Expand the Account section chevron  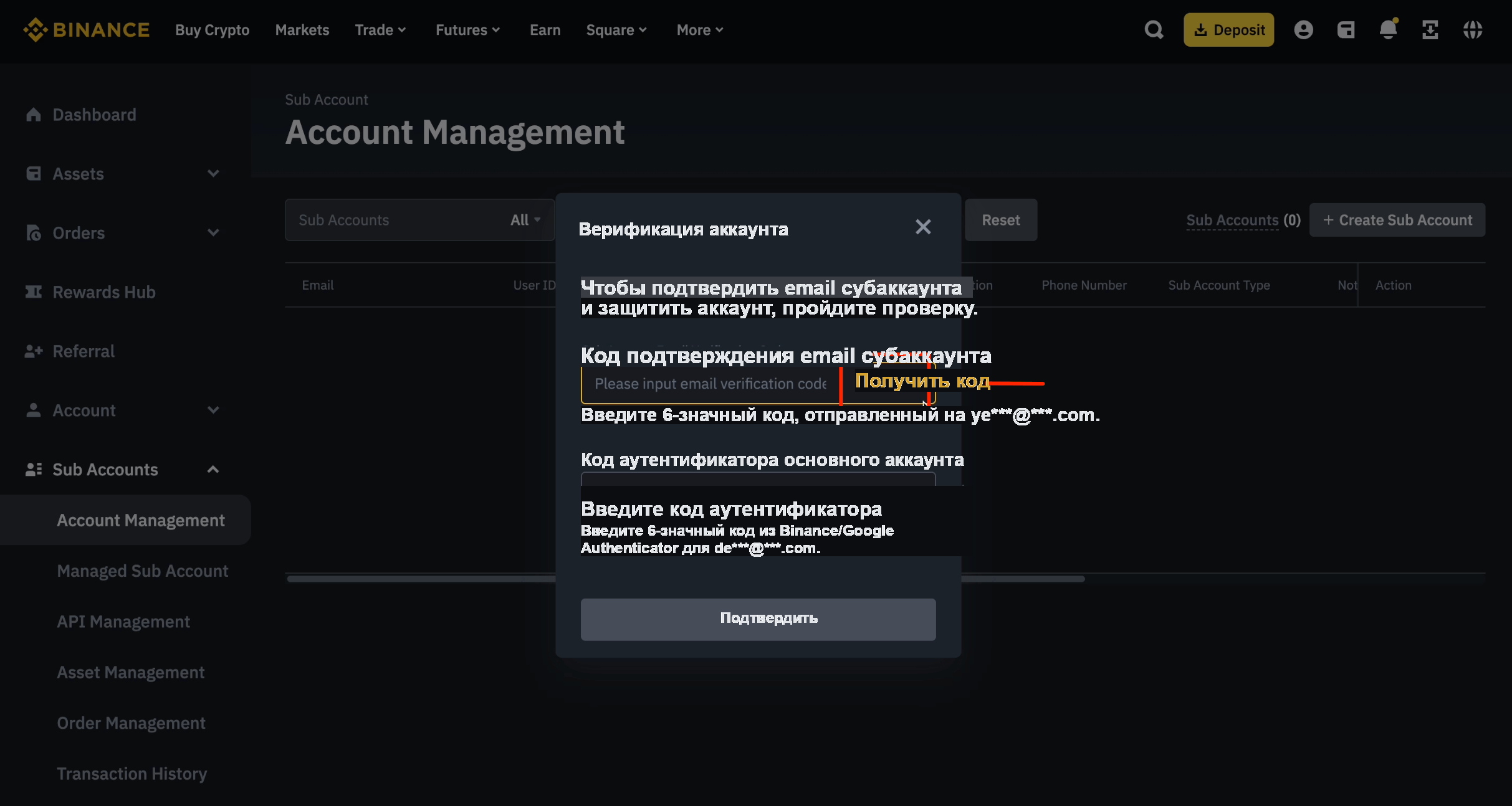(213, 410)
